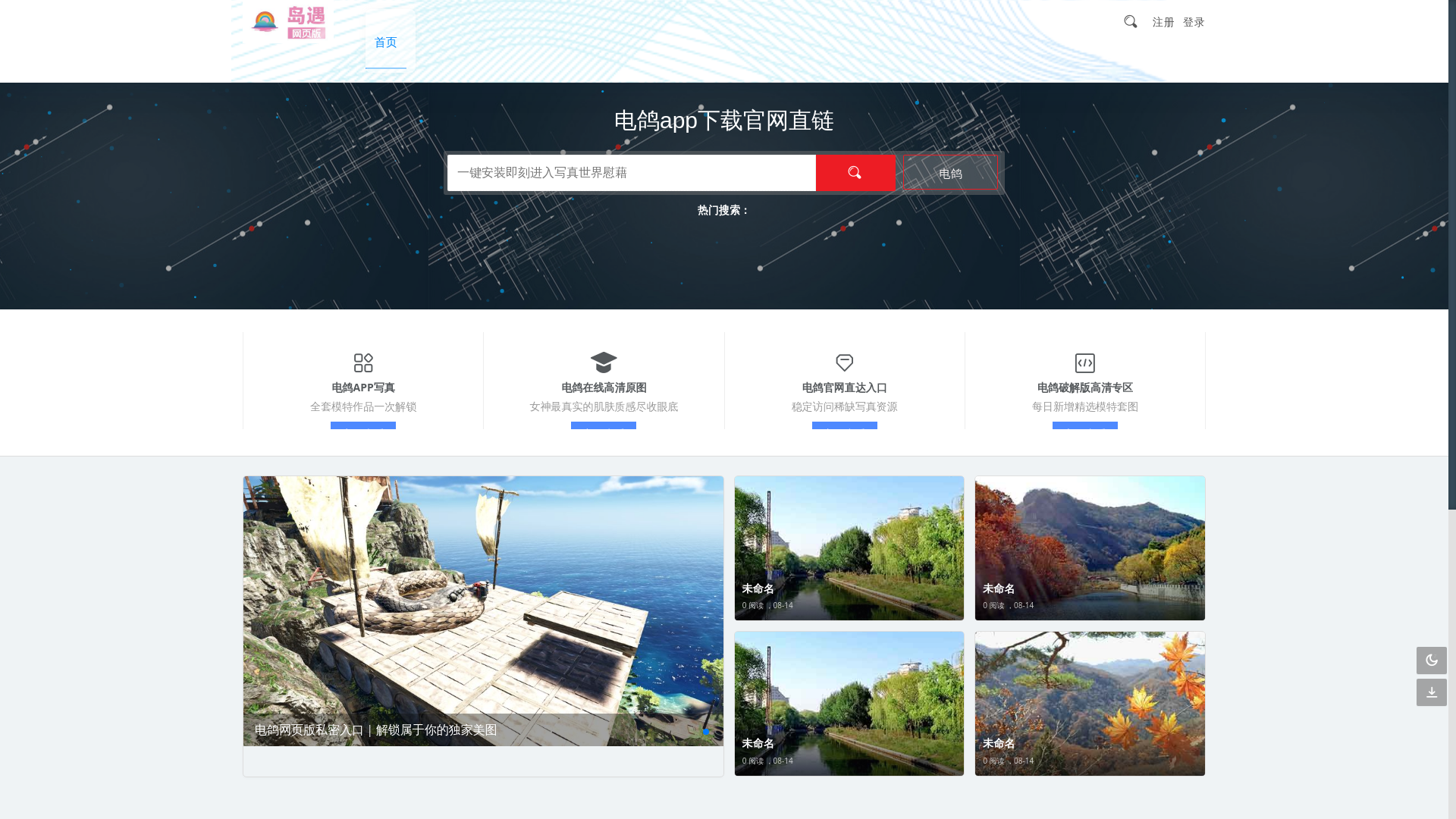Screen dimensions: 1456x819
Task: Click the 热门搜索 label
Action: 723,210
